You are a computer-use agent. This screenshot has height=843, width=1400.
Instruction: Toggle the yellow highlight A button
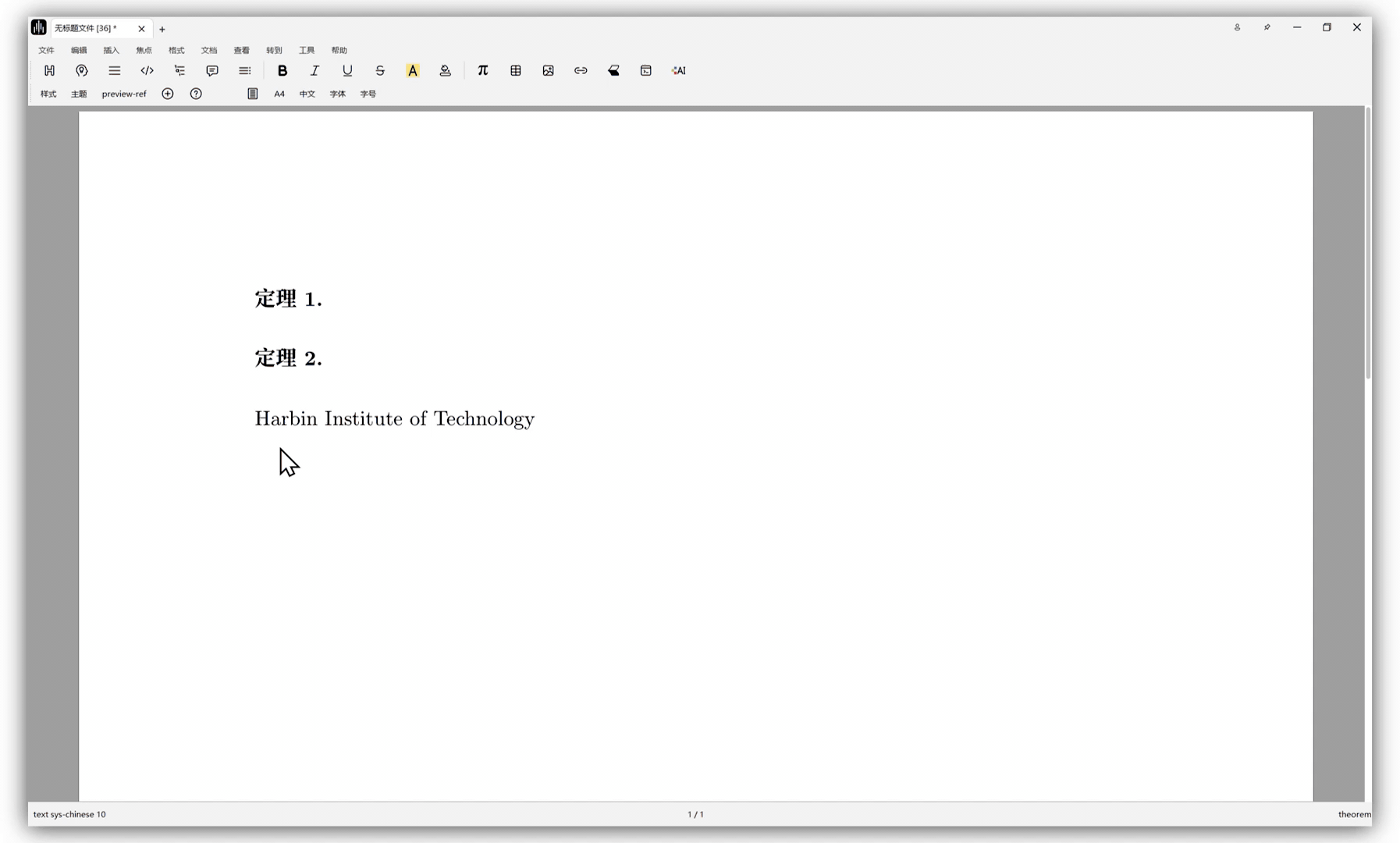click(413, 70)
